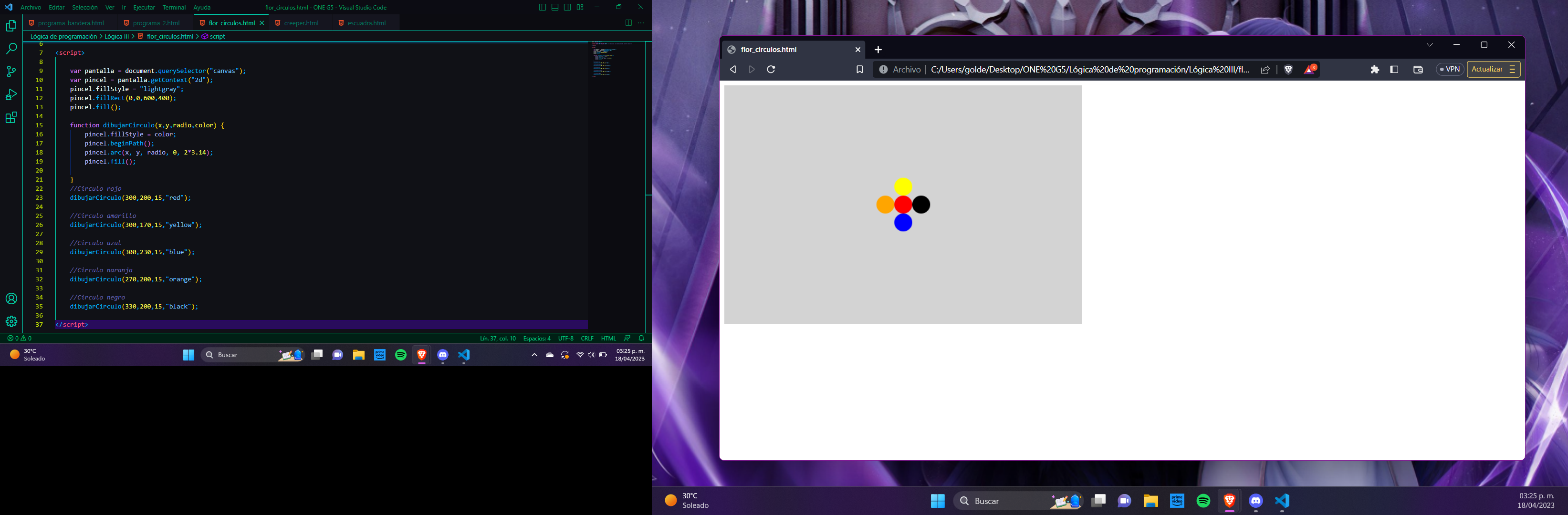Open Spotify from the right taskbar
The width and height of the screenshot is (1568, 515).
point(1203,500)
